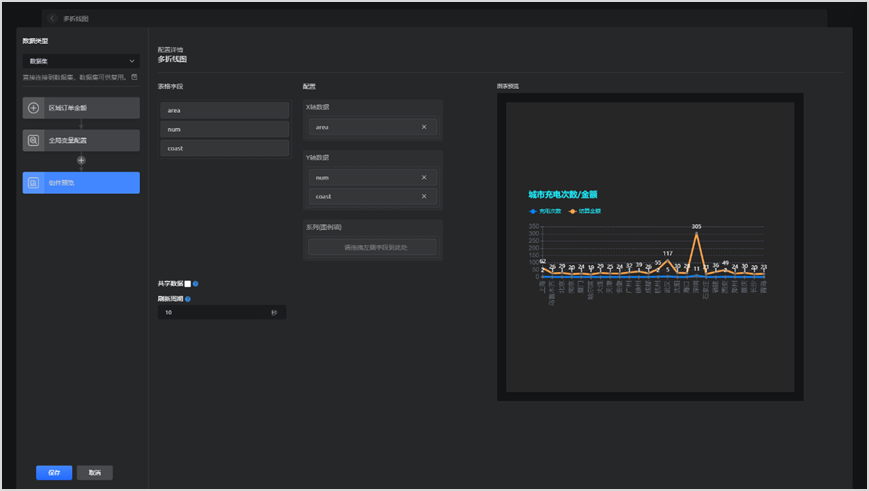Click the help icon next to refresh period
869x491 pixels.
188,299
